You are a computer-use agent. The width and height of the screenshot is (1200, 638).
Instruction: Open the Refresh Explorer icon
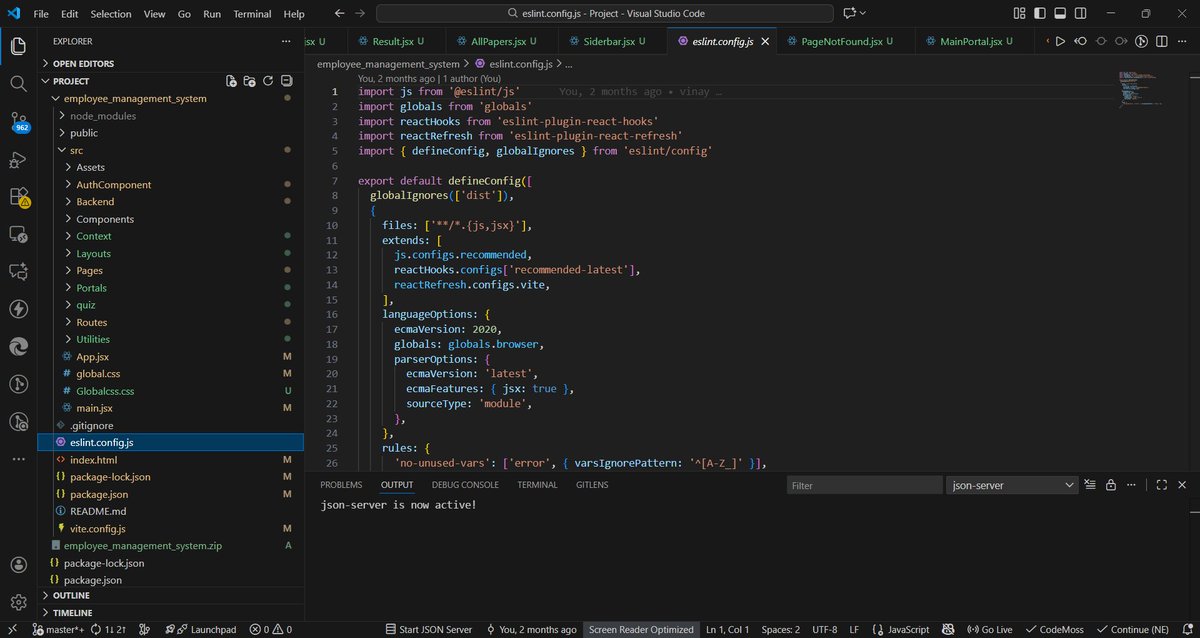point(268,81)
